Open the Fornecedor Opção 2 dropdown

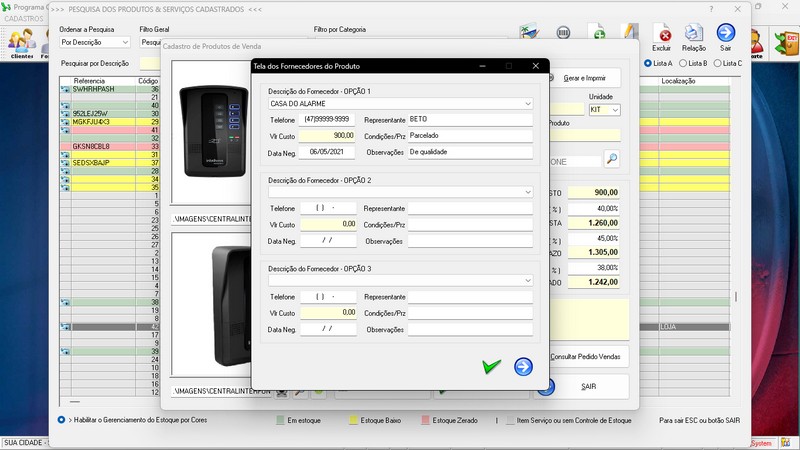[527, 191]
